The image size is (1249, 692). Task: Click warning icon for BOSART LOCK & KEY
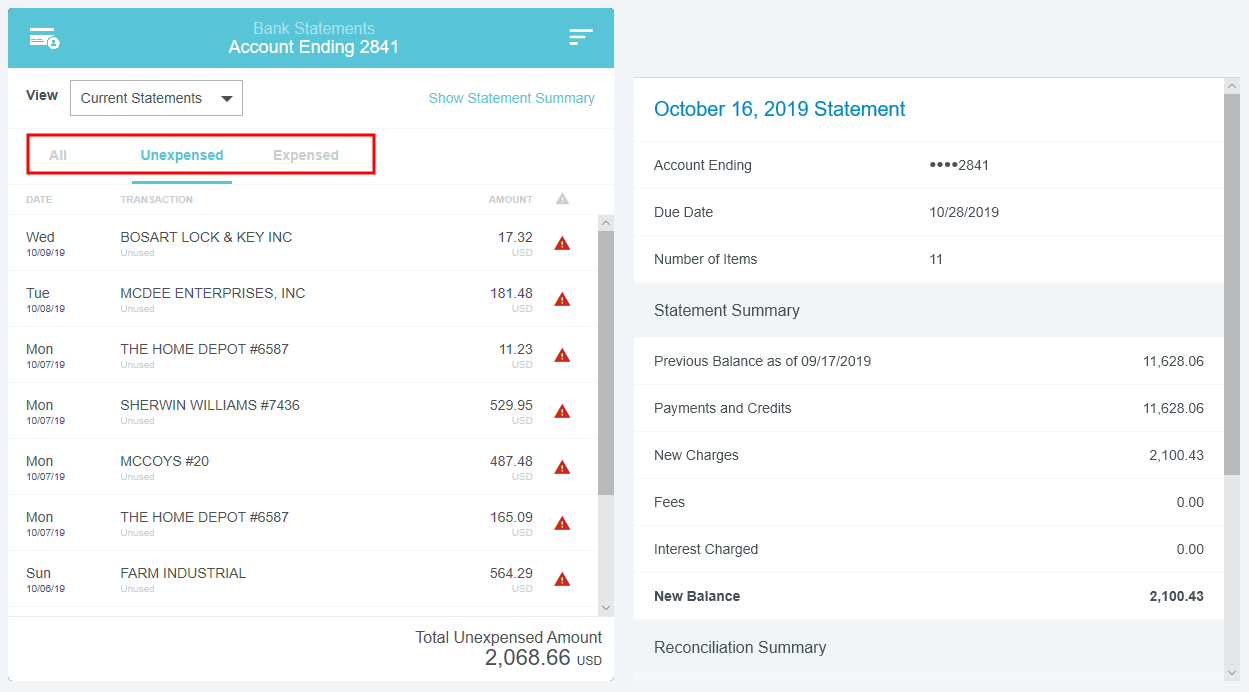pos(562,243)
